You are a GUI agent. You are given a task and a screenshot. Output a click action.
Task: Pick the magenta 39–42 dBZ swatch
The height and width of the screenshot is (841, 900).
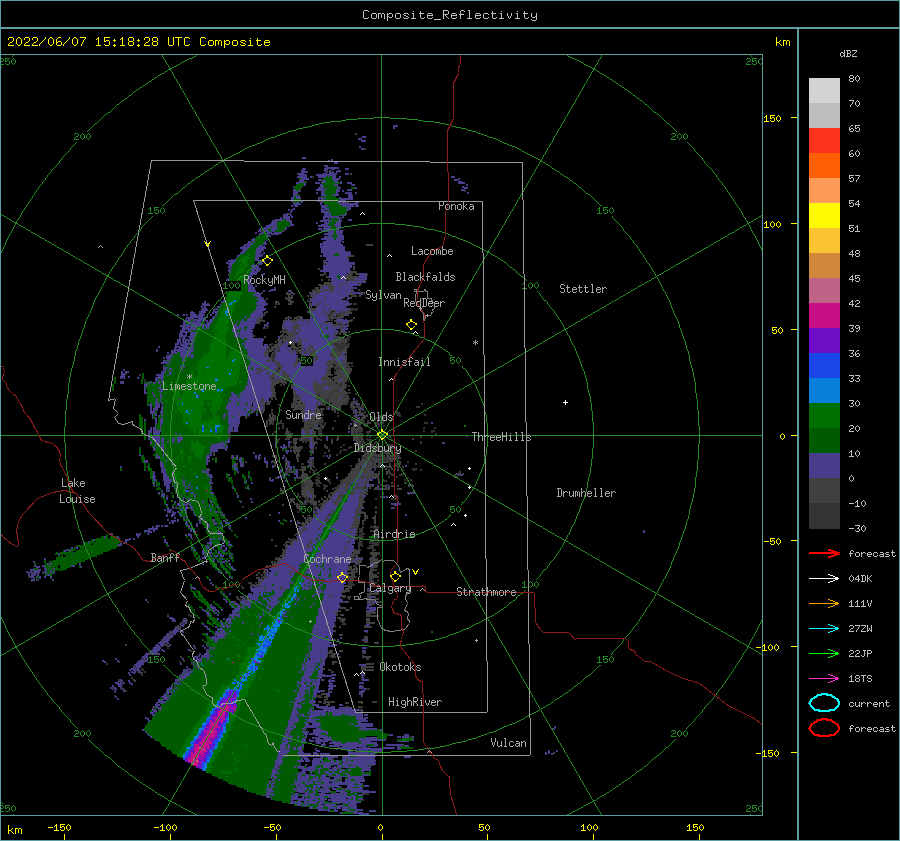(x=824, y=316)
